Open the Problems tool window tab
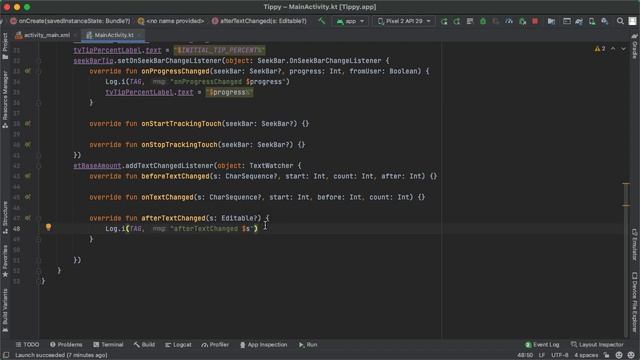This screenshot has width=640, height=360. [x=66, y=344]
